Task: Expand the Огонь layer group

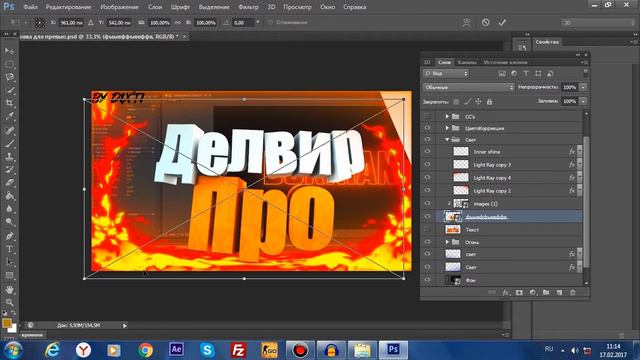Action: pos(447,242)
